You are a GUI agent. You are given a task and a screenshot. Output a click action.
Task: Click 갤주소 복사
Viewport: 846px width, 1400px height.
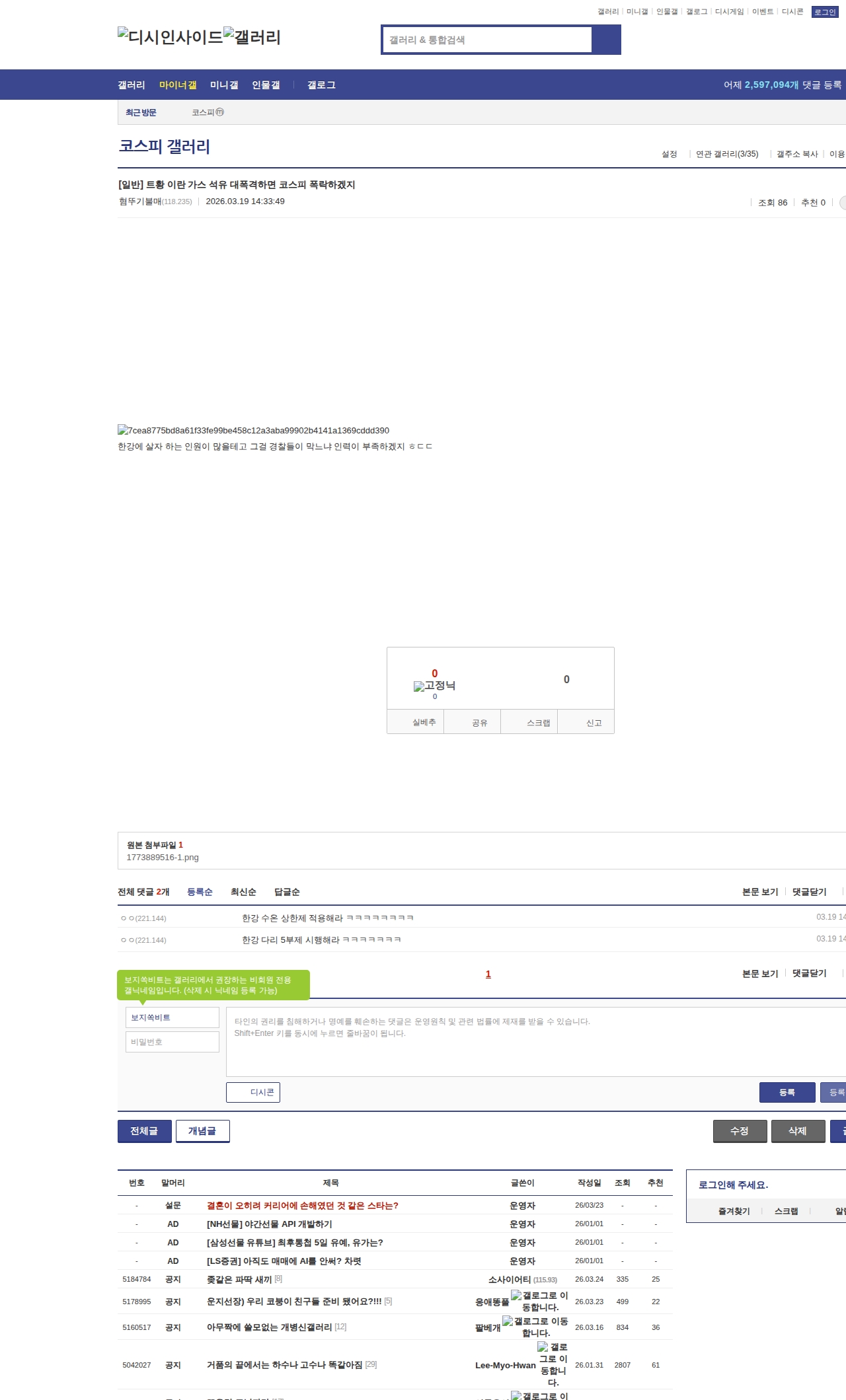tap(797, 154)
